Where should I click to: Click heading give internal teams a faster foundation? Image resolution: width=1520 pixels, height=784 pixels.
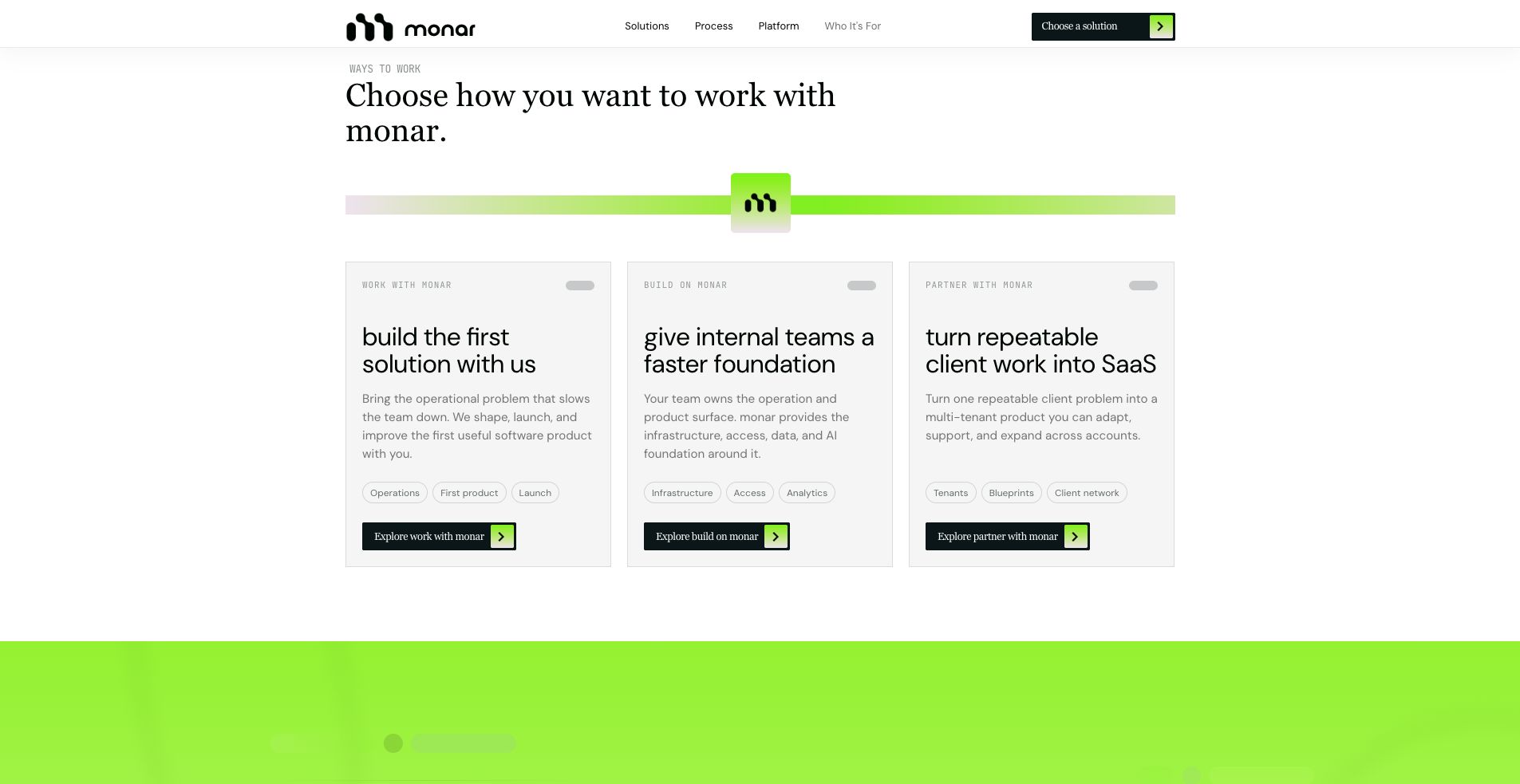(759, 351)
